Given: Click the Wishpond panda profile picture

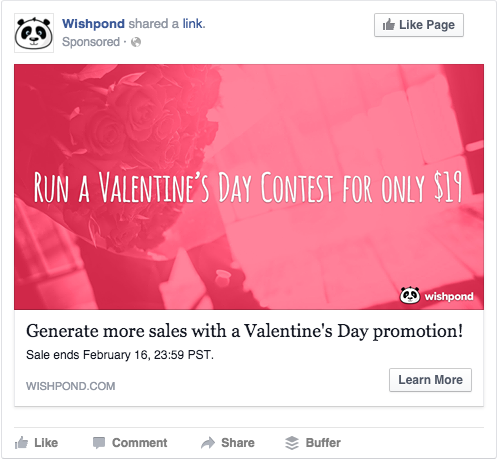Looking at the screenshot, I should (34, 33).
